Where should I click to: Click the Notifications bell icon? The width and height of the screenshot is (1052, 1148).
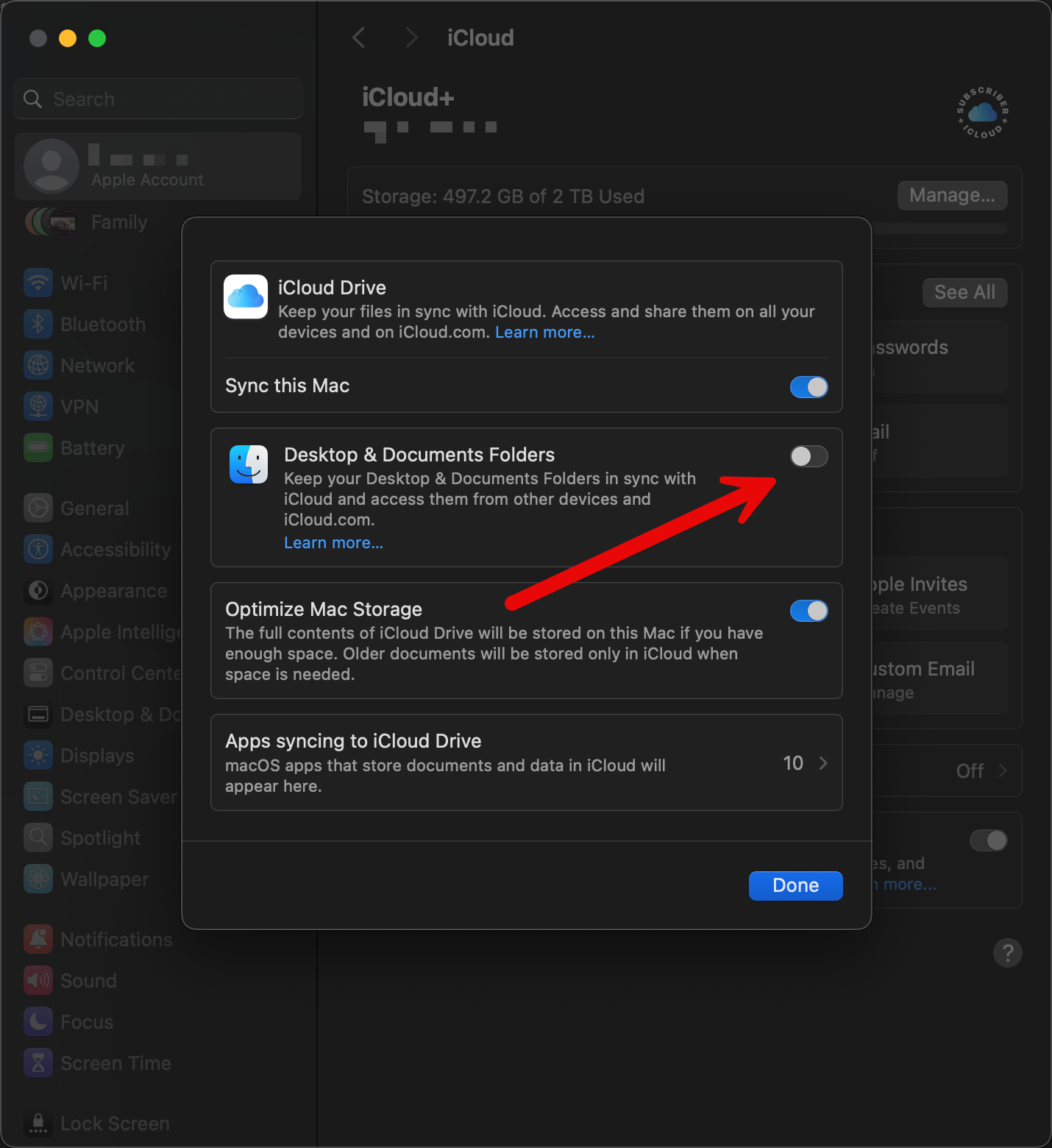coord(38,939)
